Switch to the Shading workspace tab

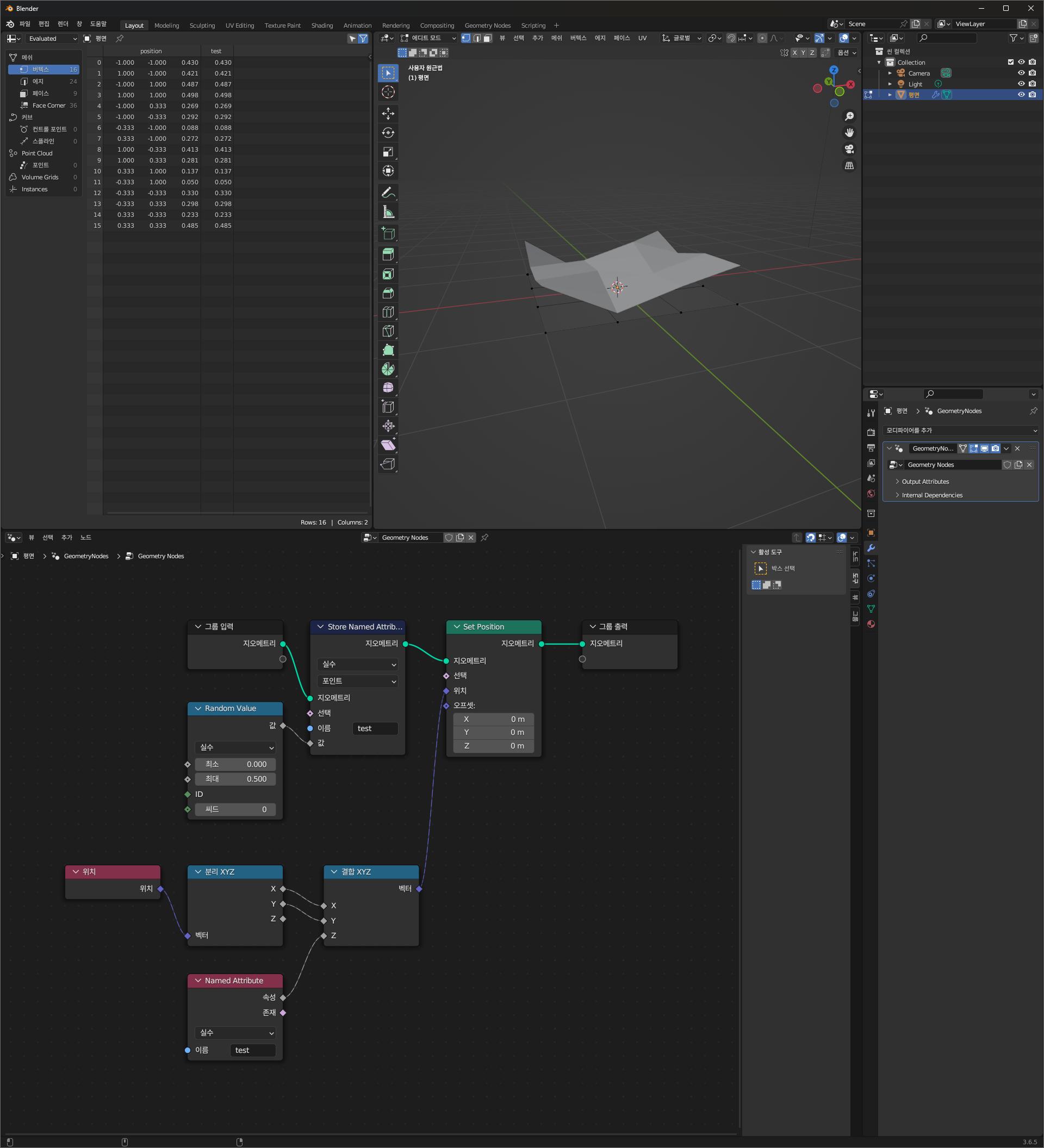pyautogui.click(x=322, y=26)
